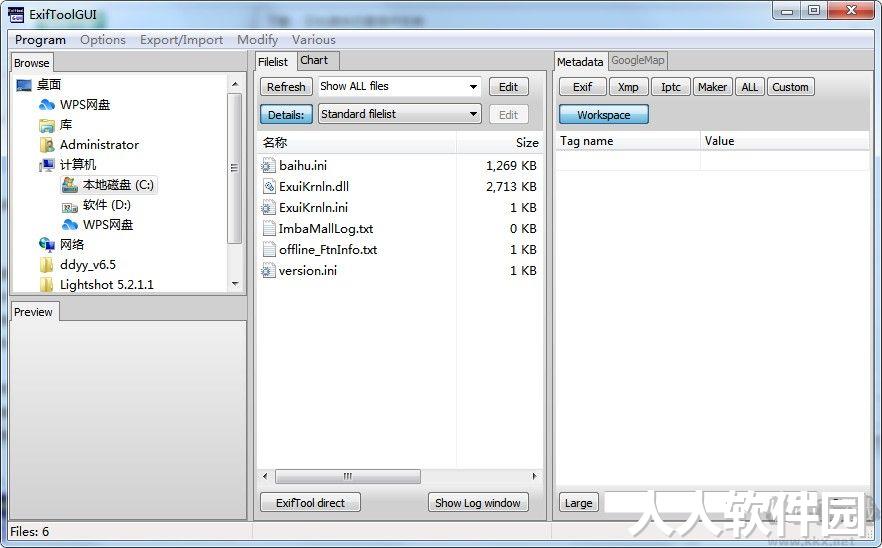Click the WPS网盘 cloud icon under 计算机
This screenshot has height=548, width=882.
coord(70,225)
